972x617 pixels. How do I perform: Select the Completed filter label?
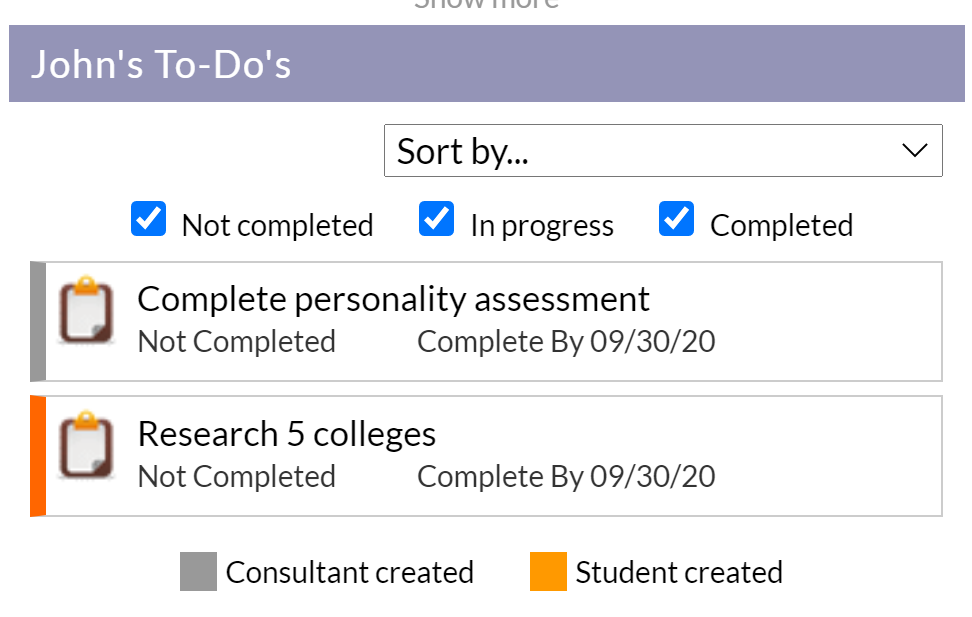click(781, 226)
